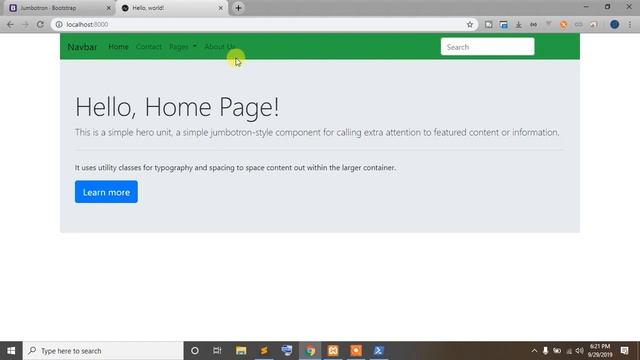Click the 'Hello, Home Page!' heading

pyautogui.click(x=177, y=107)
